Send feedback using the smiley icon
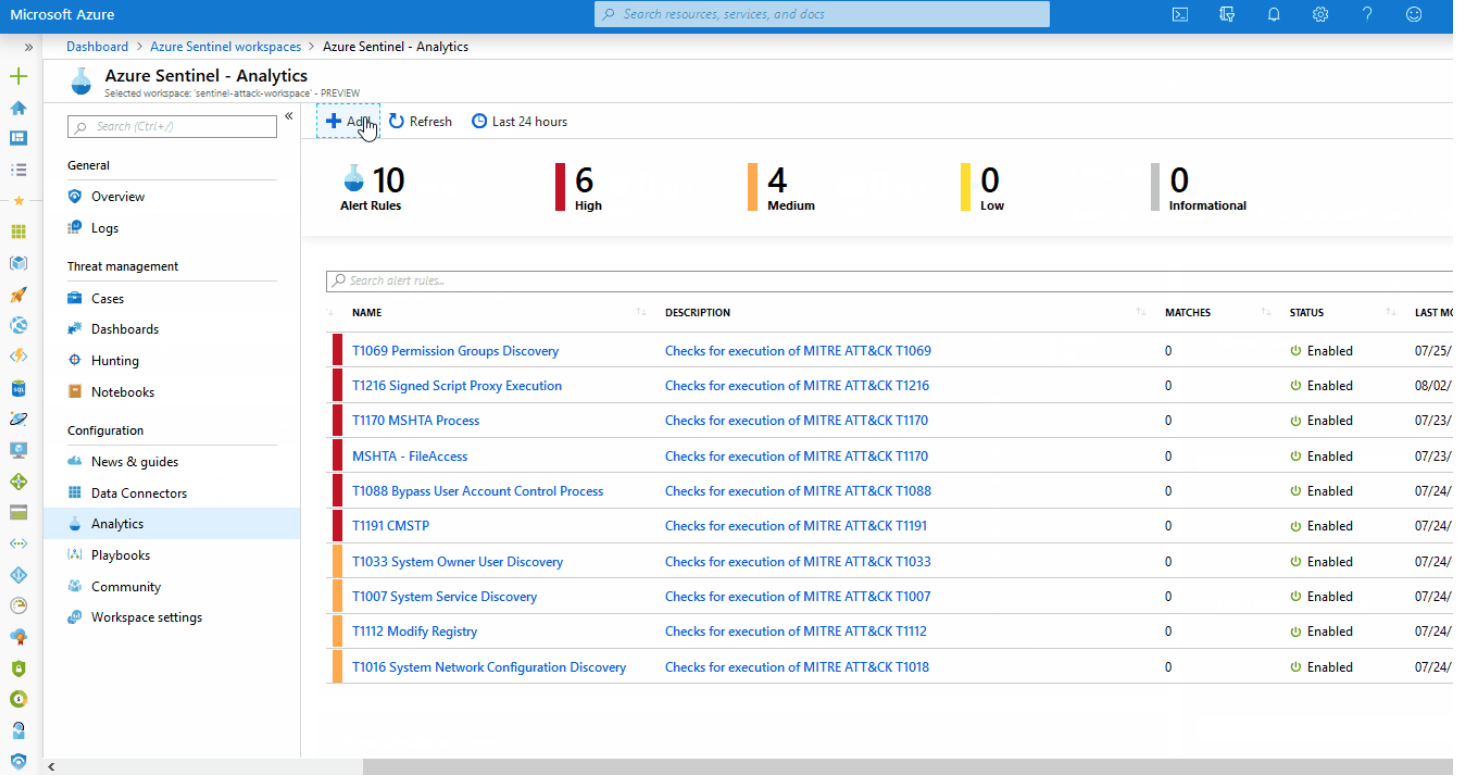The width and height of the screenshot is (1470, 776). point(1414,14)
